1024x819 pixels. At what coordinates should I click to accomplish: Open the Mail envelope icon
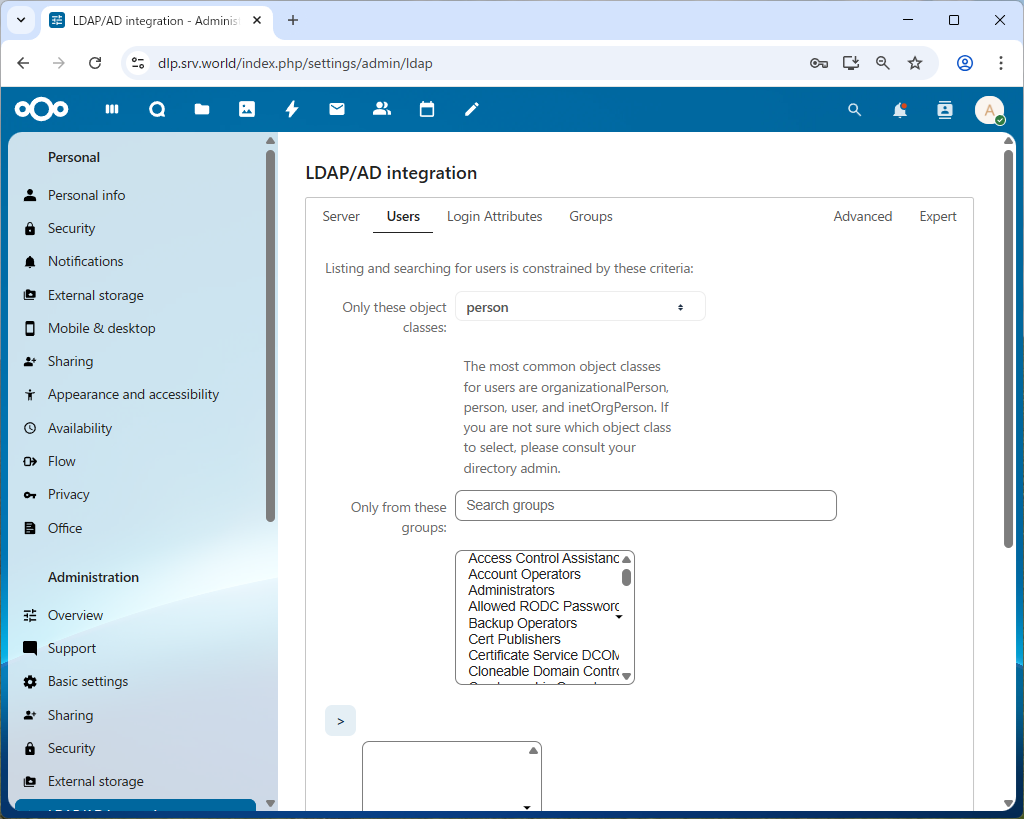pos(337,110)
